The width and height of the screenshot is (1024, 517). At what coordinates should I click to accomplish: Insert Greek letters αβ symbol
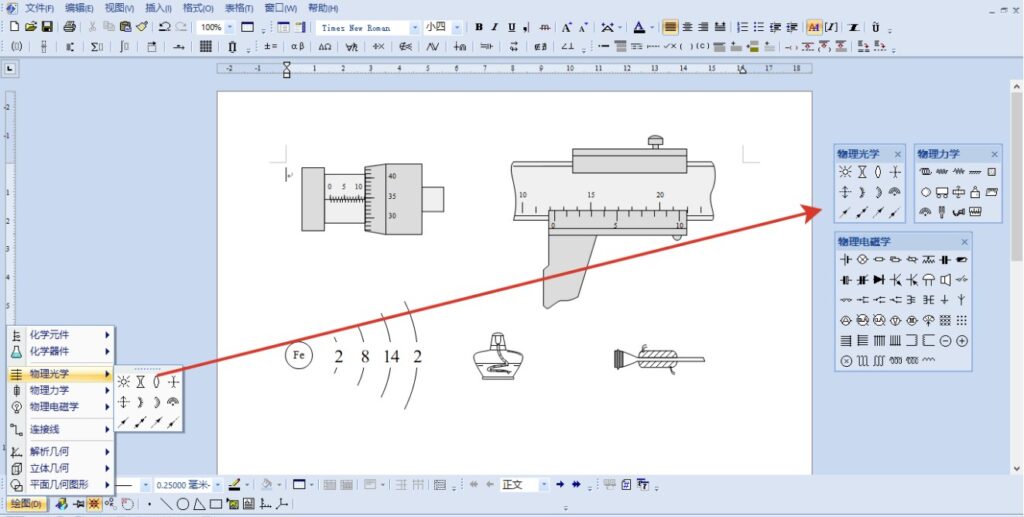coord(297,46)
